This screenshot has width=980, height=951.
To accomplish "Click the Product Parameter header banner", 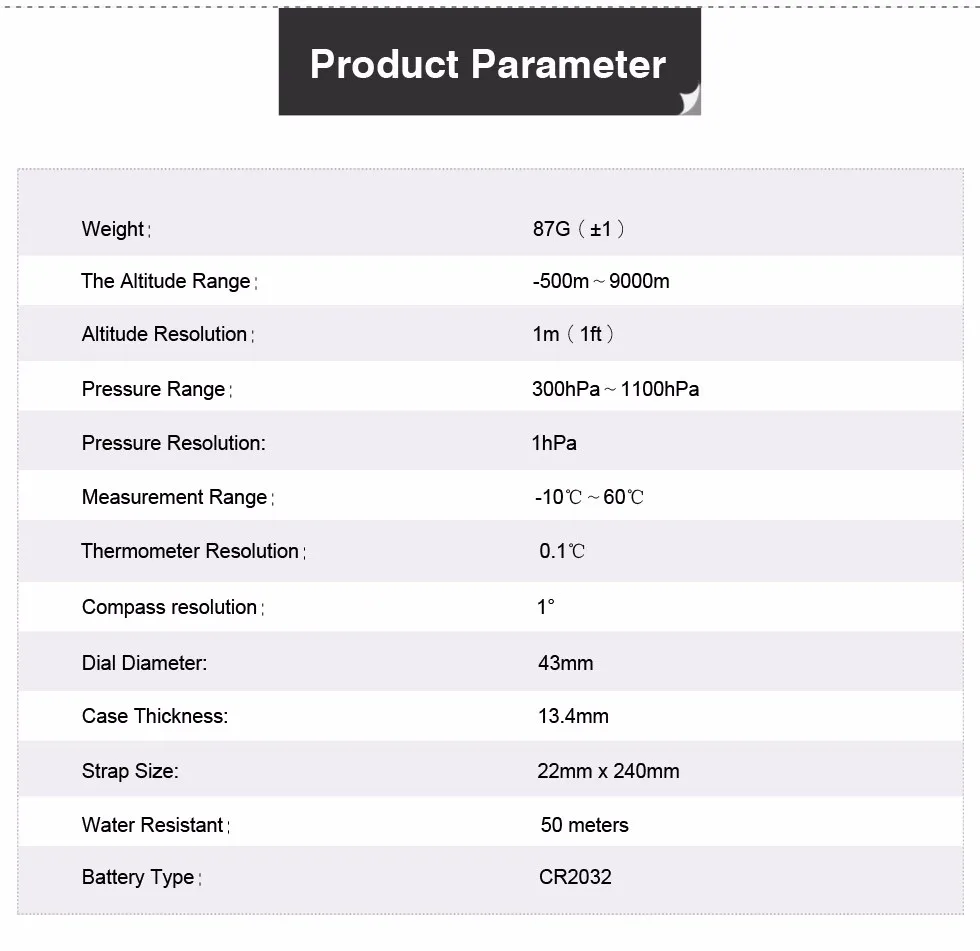I will tap(488, 64).
